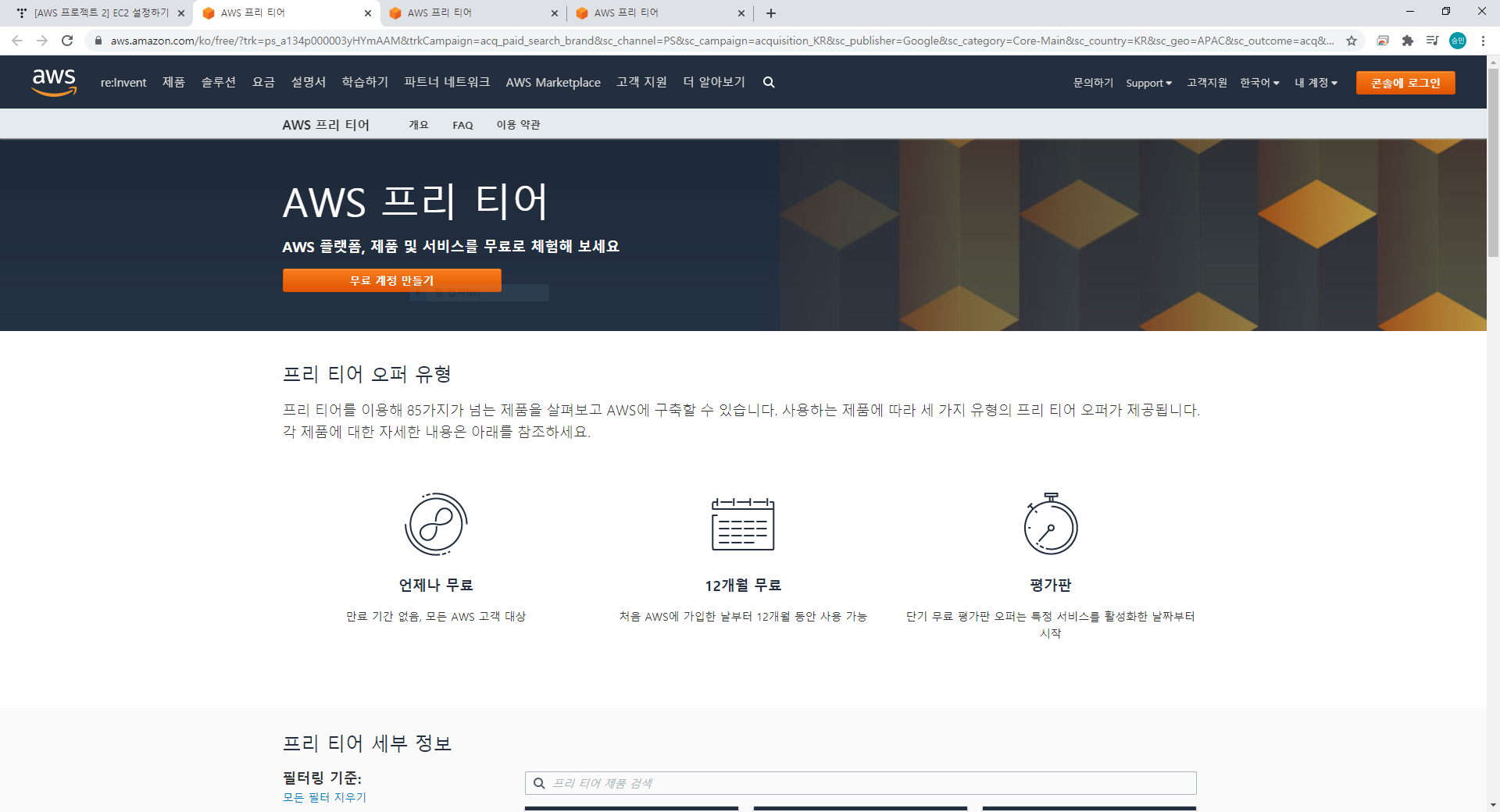Viewport: 1500px width, 812px height.
Task: Click the '프리 티어 세부 정보' heading
Action: (367, 743)
